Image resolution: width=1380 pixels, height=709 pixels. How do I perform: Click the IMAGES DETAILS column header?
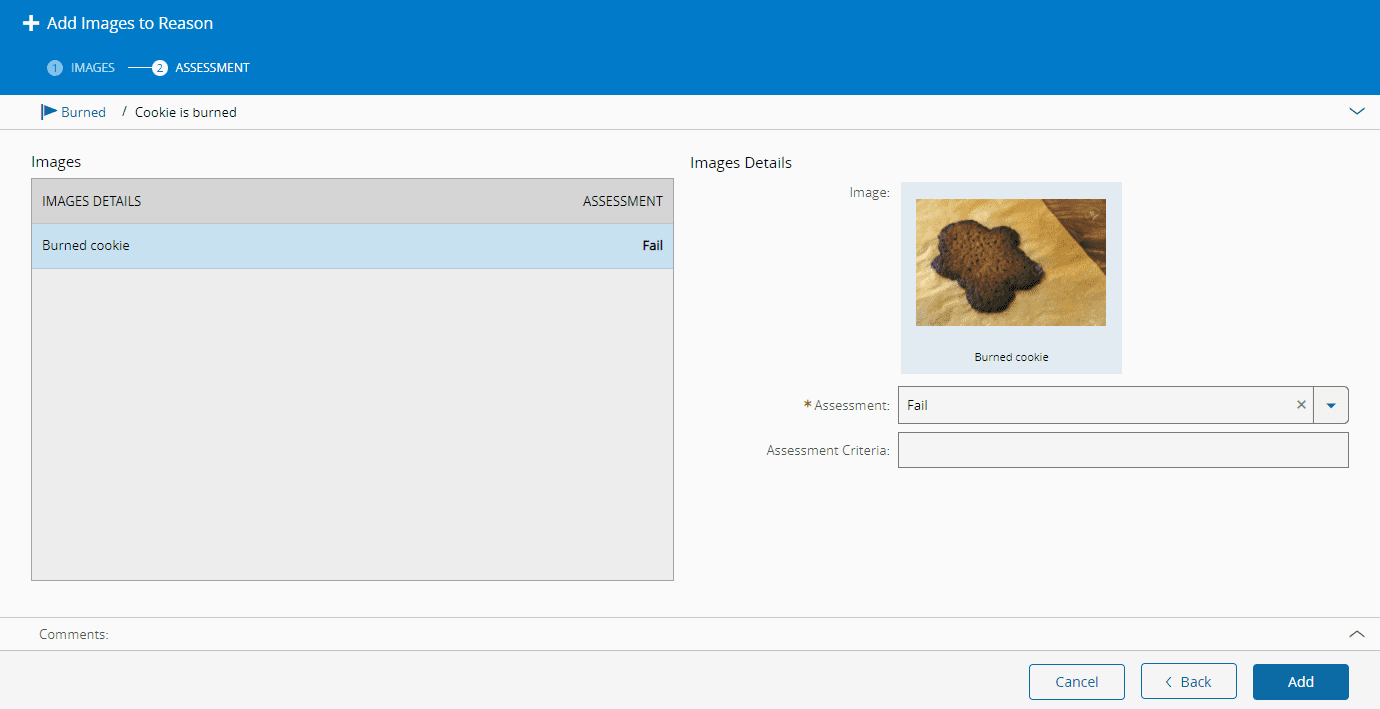(x=91, y=201)
